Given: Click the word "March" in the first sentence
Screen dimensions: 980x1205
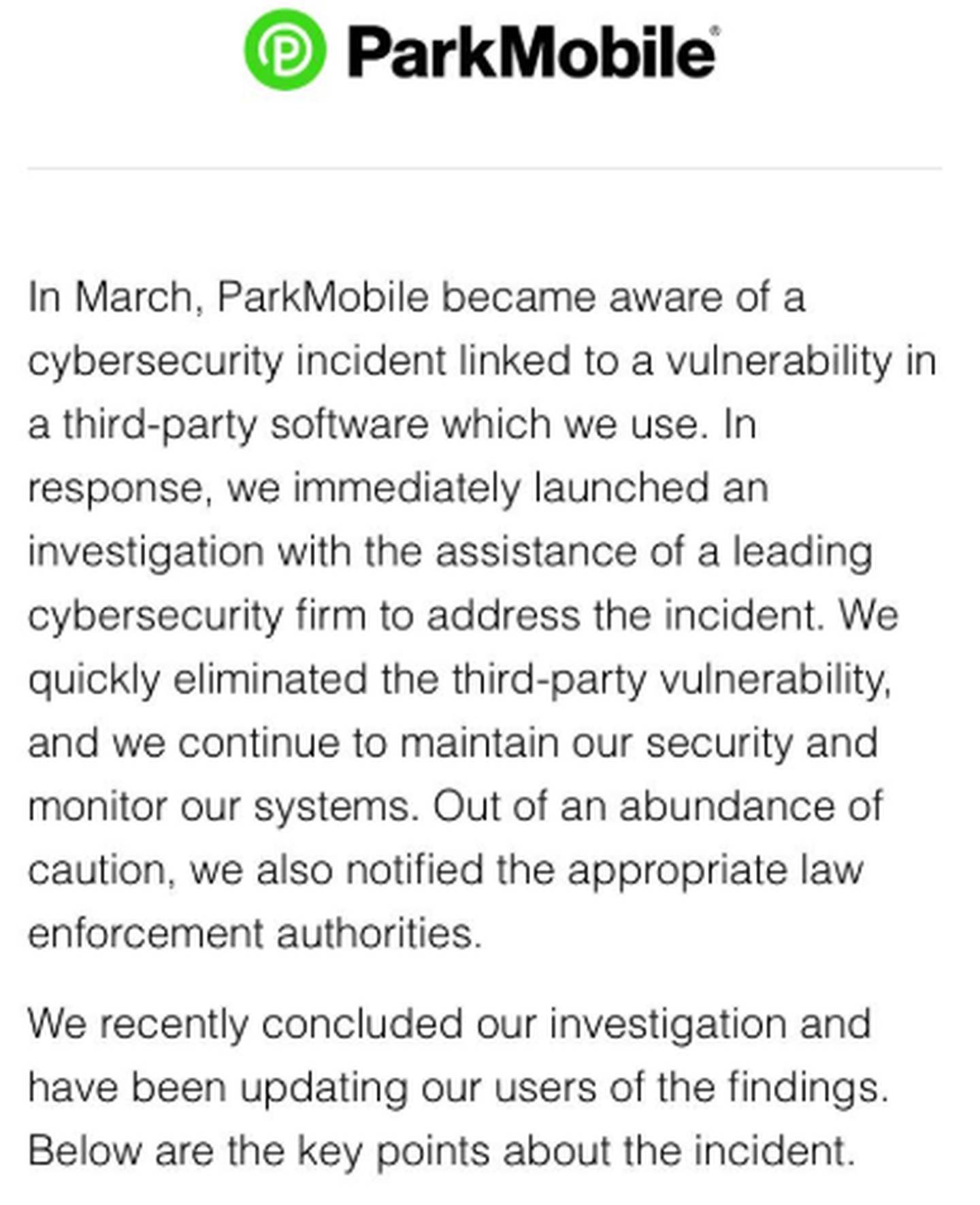Looking at the screenshot, I should pos(134,297).
